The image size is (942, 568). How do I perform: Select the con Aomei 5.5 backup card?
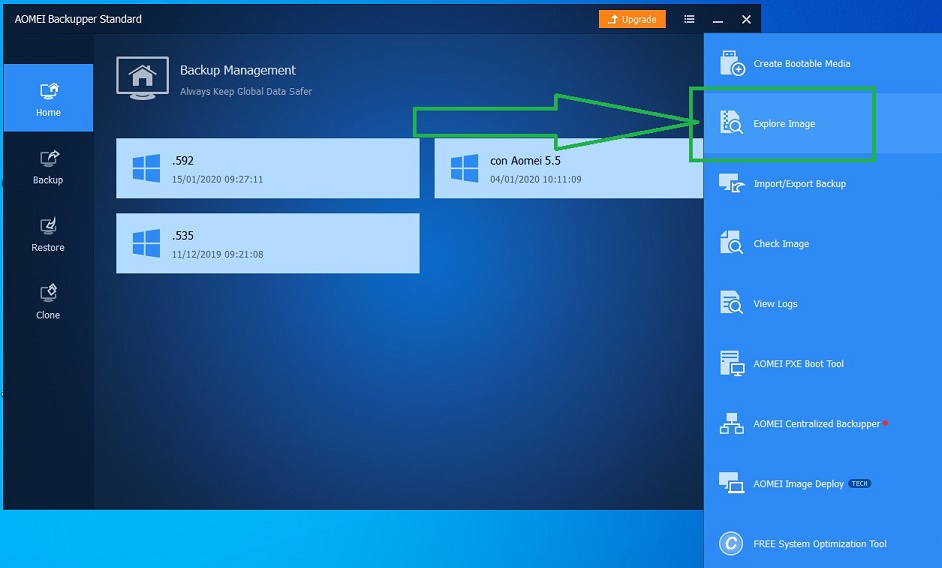[x=568, y=168]
